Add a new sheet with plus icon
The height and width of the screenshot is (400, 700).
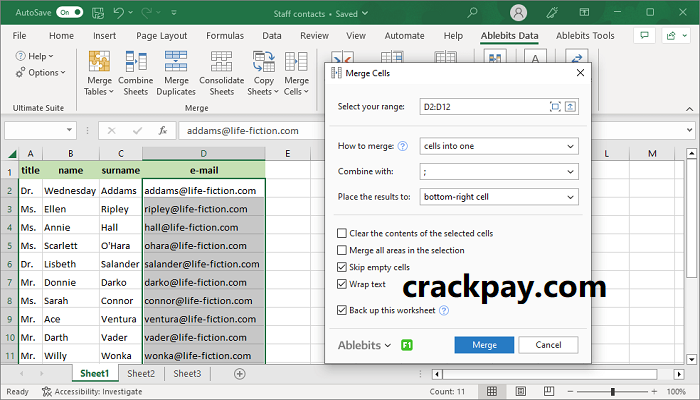click(x=240, y=374)
